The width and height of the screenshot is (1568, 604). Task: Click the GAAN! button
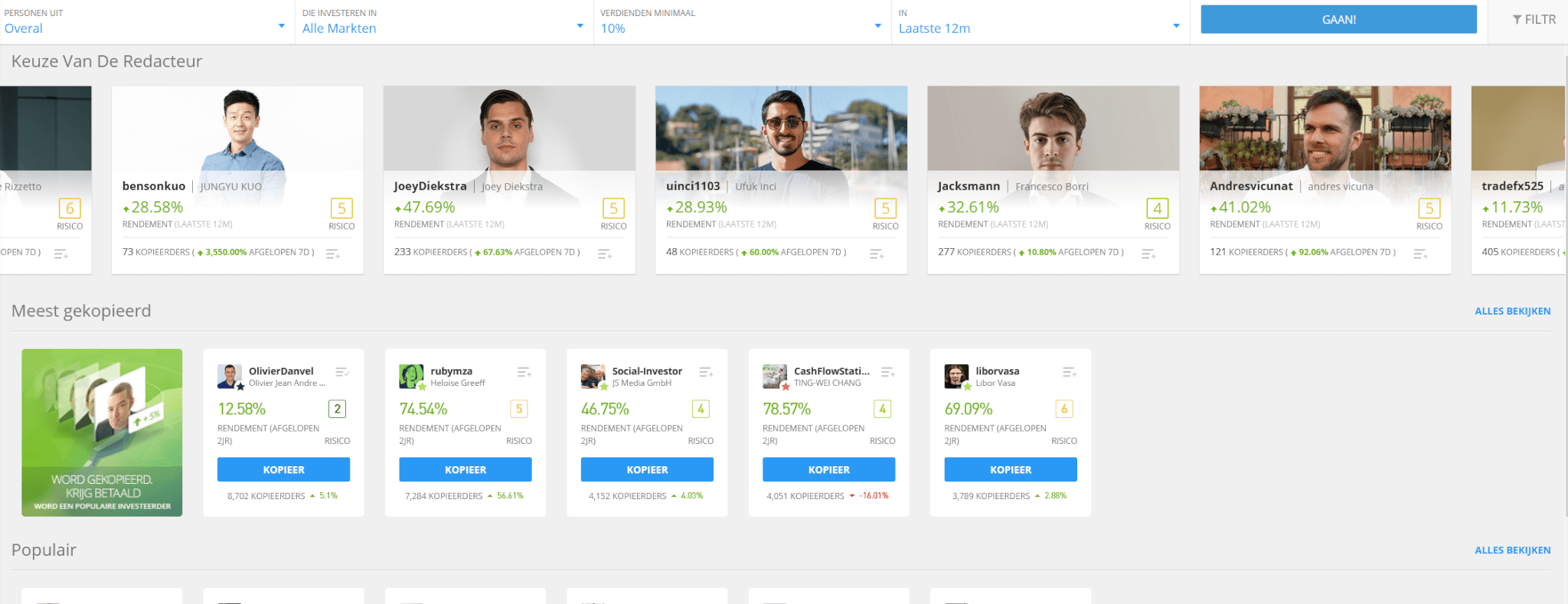coord(1338,19)
